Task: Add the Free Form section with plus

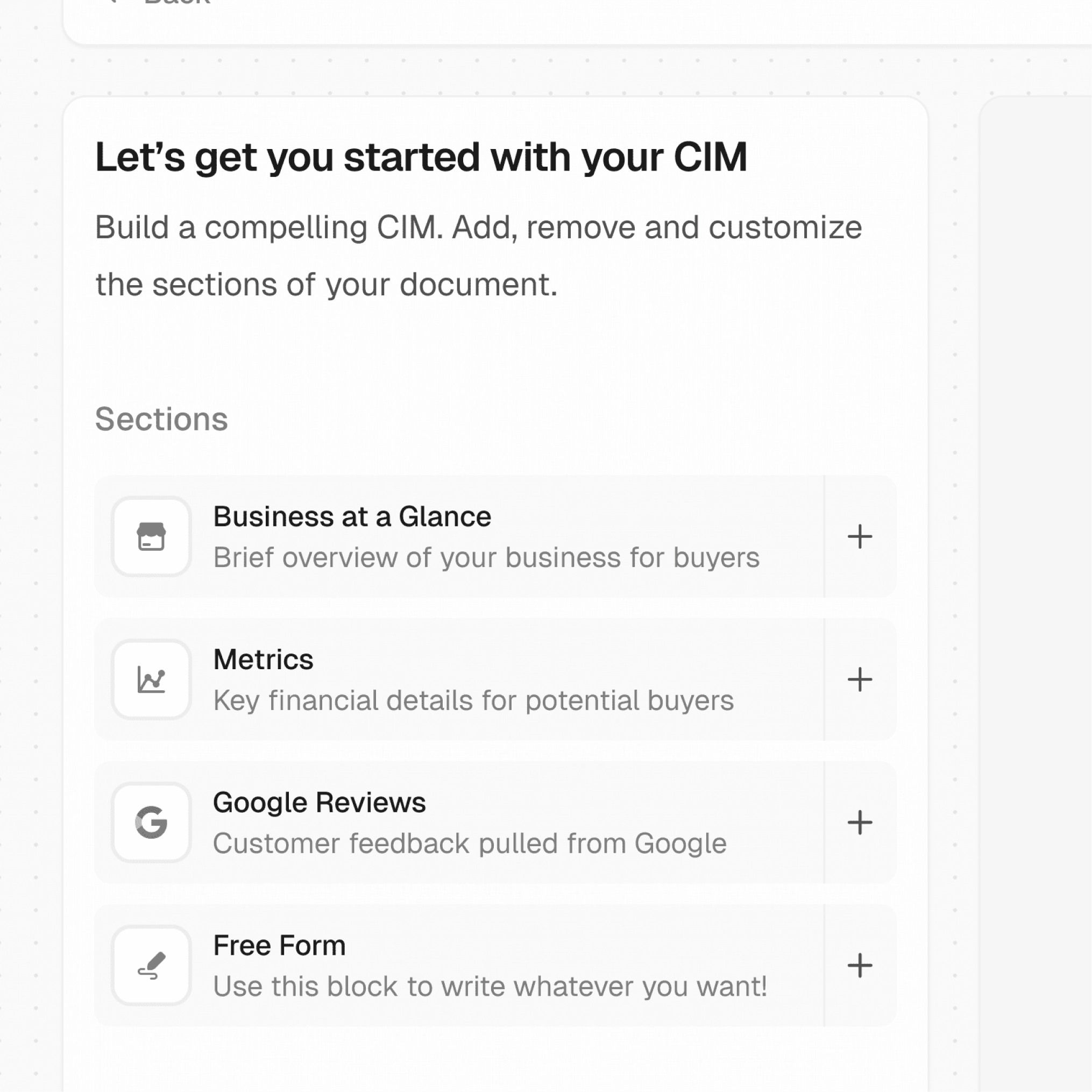Action: pyautogui.click(x=860, y=966)
